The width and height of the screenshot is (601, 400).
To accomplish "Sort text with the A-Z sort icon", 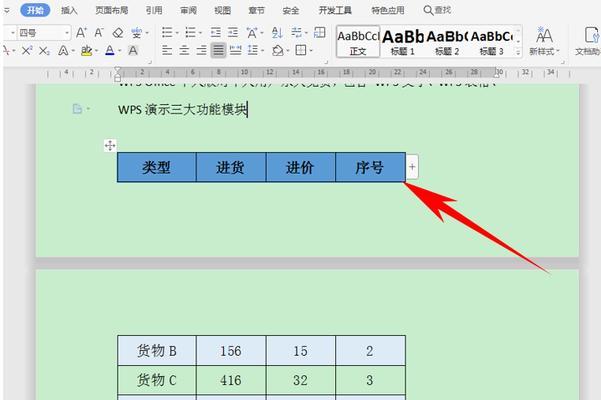I will (x=277, y=33).
